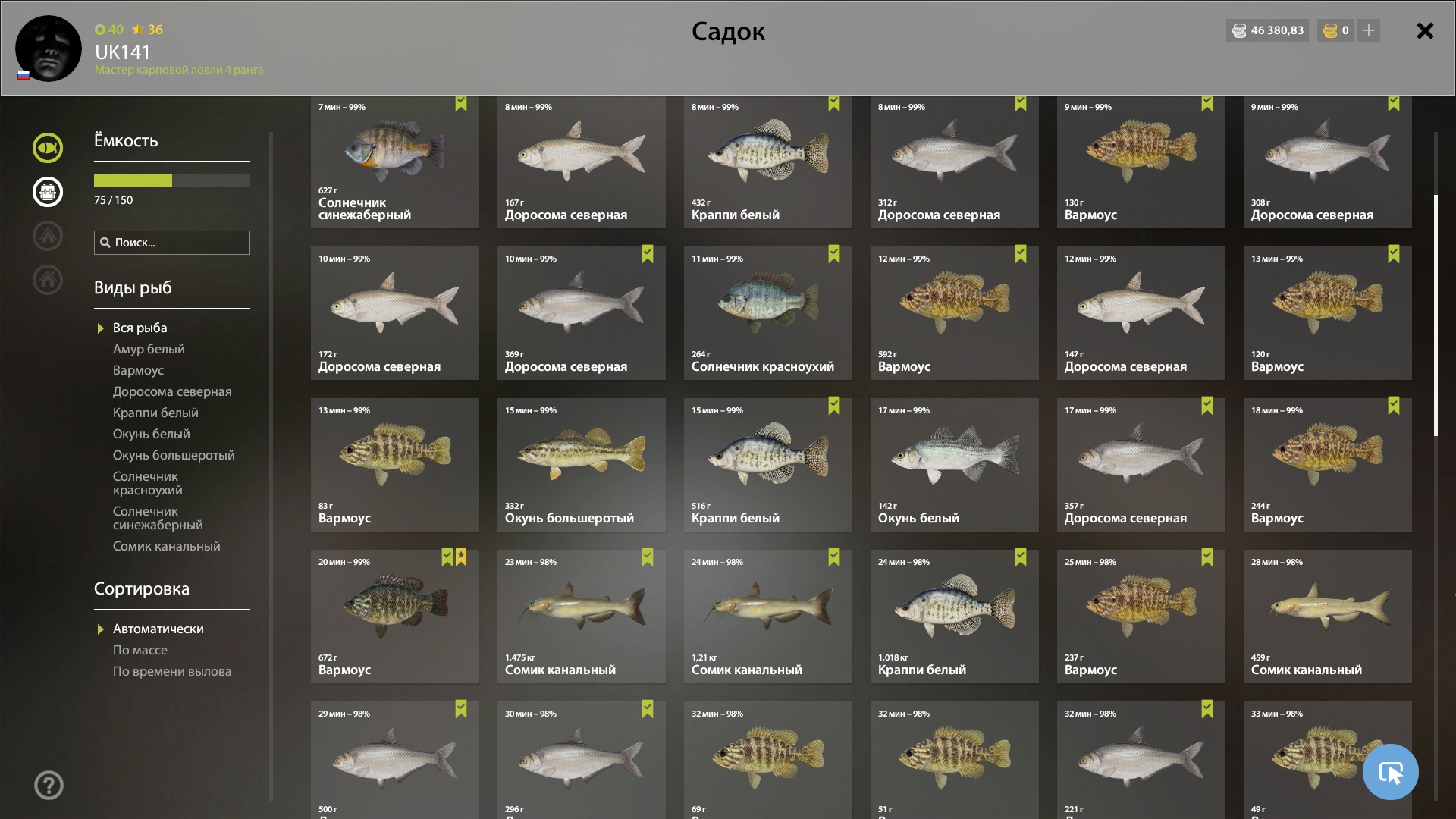Screen dimensions: 1456x819
Task: Open the help question mark icon
Action: coord(49,786)
